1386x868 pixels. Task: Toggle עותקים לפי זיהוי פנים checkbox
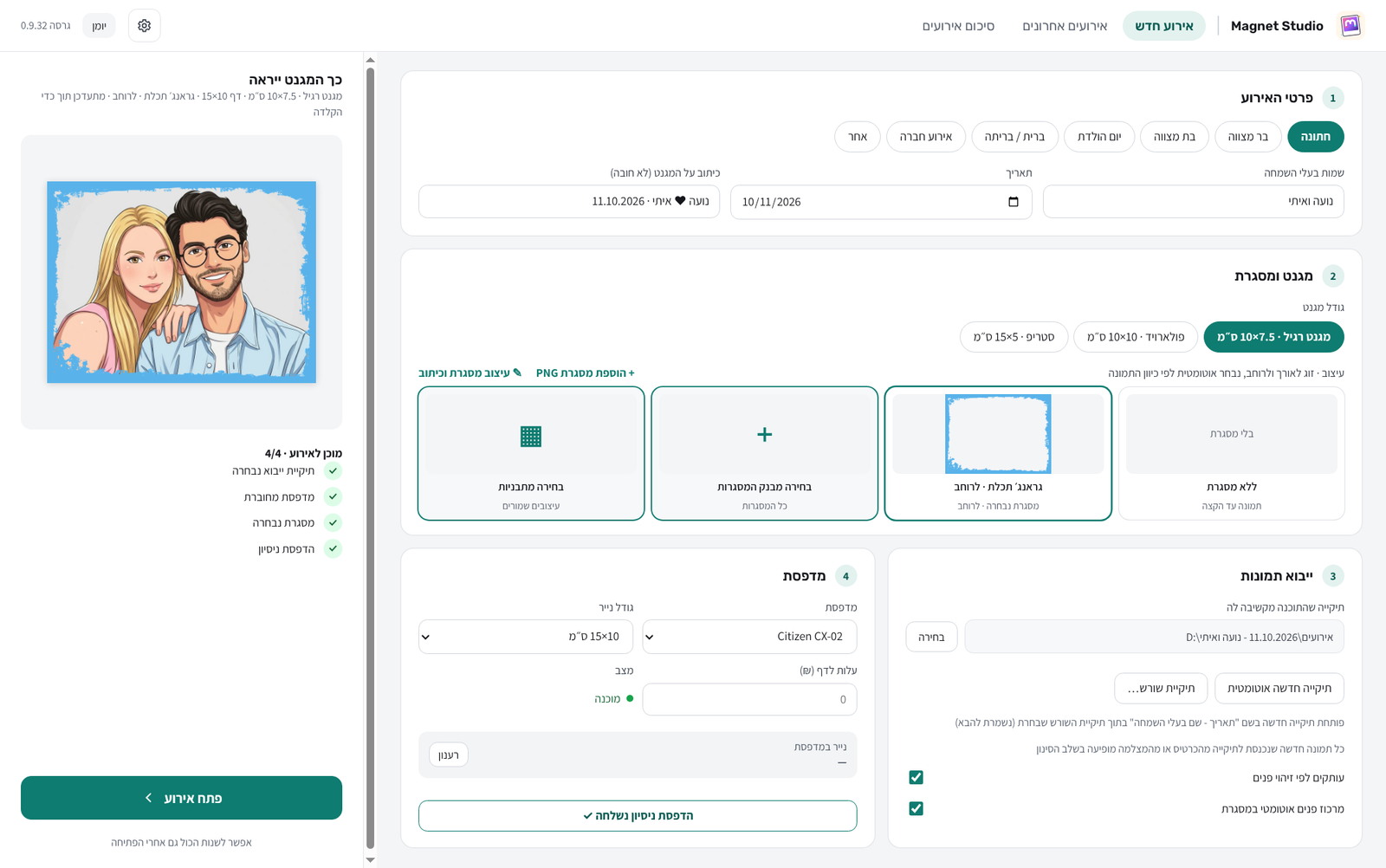tap(916, 778)
